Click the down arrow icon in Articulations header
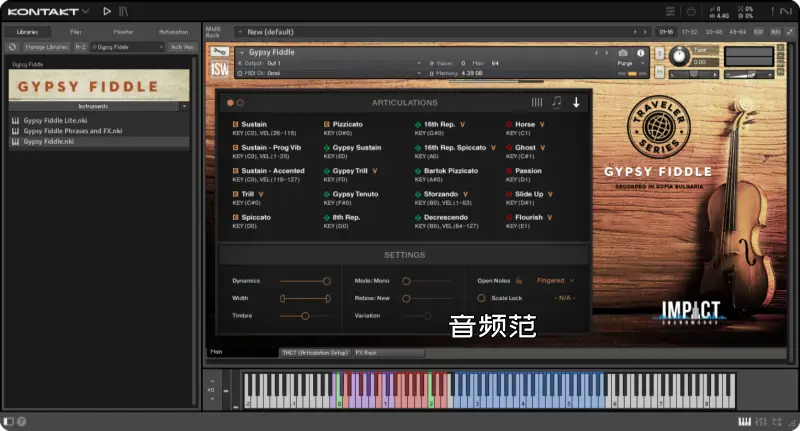 pos(576,102)
